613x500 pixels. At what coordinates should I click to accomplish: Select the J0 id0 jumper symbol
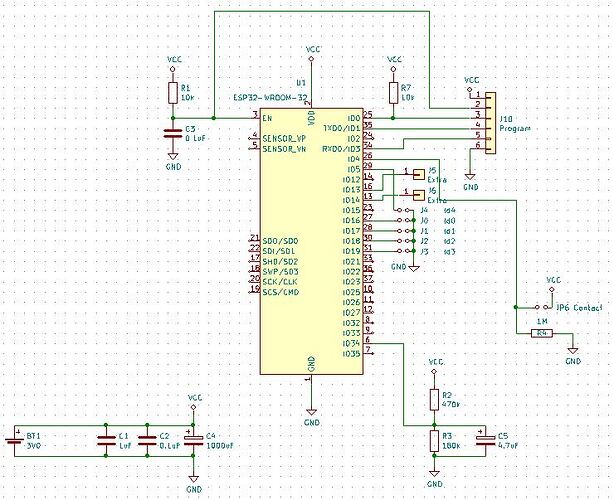[x=405, y=220]
